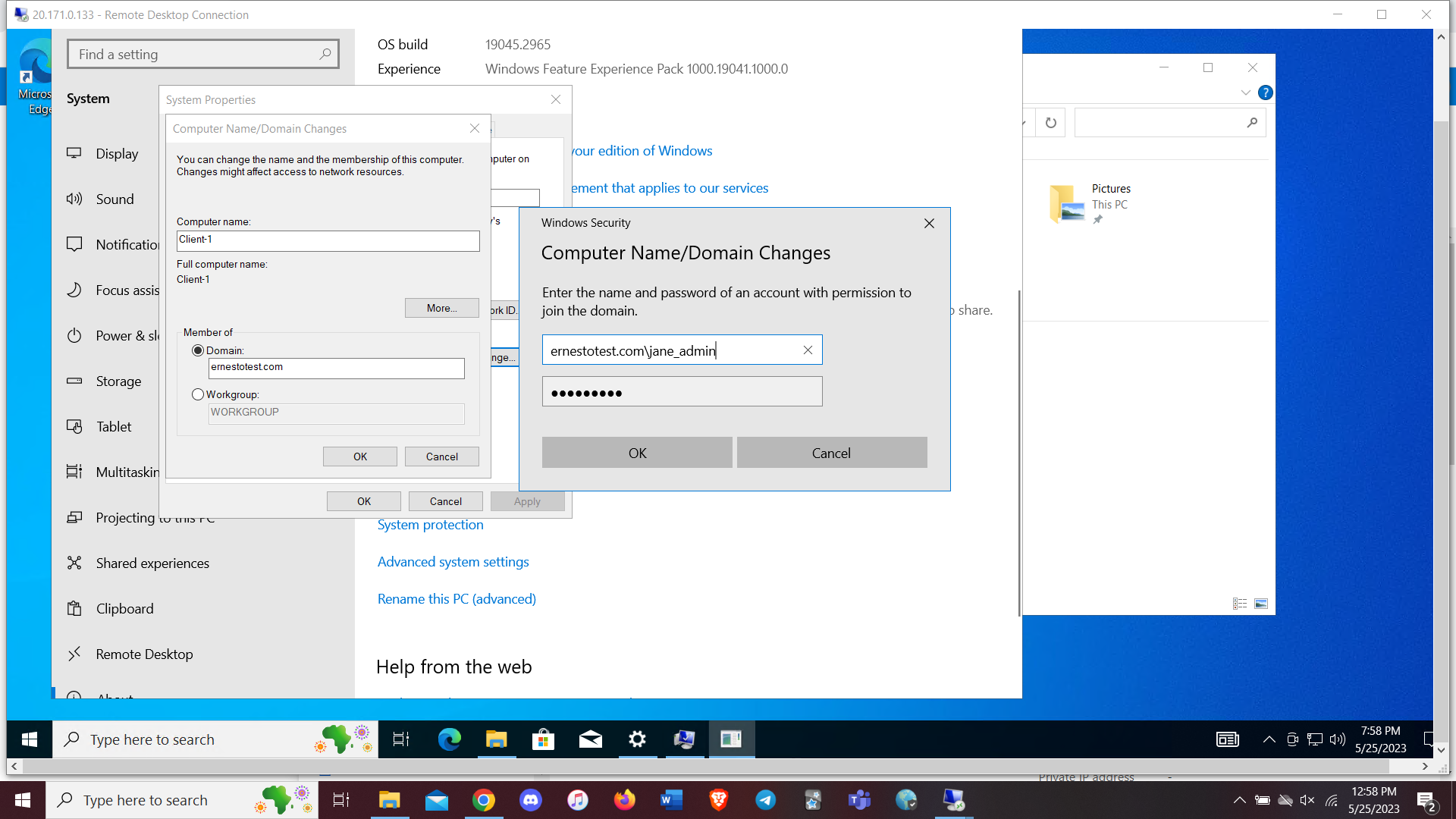
Task: Open Microsoft Edge from inner taskbar
Action: coord(449,739)
